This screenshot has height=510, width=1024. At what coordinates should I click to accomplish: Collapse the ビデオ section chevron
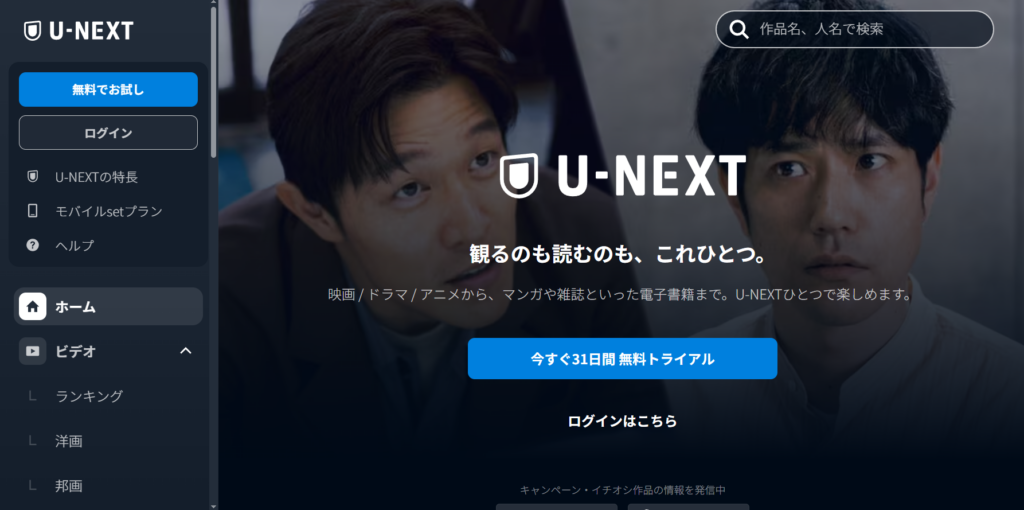pos(185,351)
